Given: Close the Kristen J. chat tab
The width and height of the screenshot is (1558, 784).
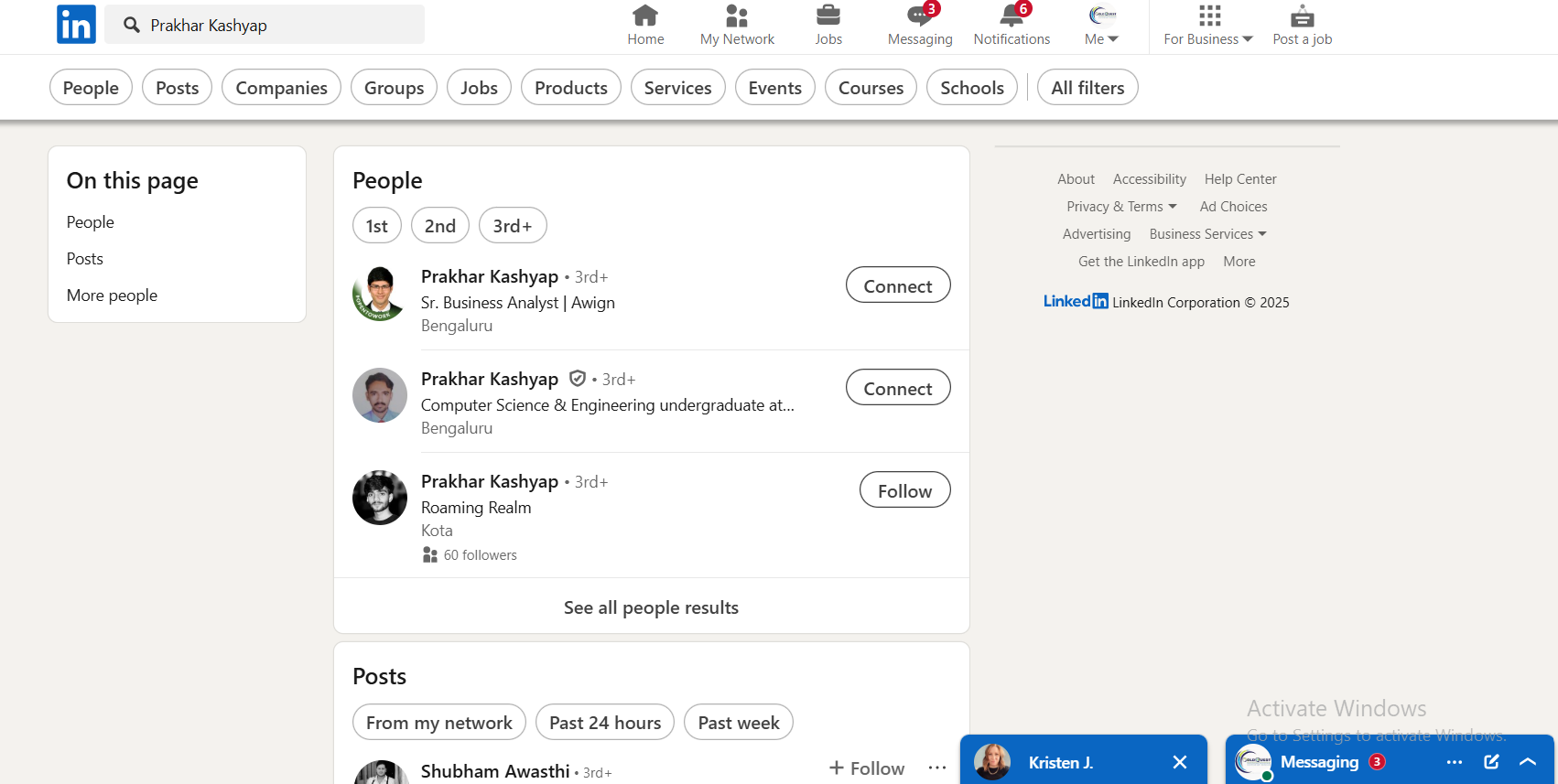Looking at the screenshot, I should [1180, 762].
